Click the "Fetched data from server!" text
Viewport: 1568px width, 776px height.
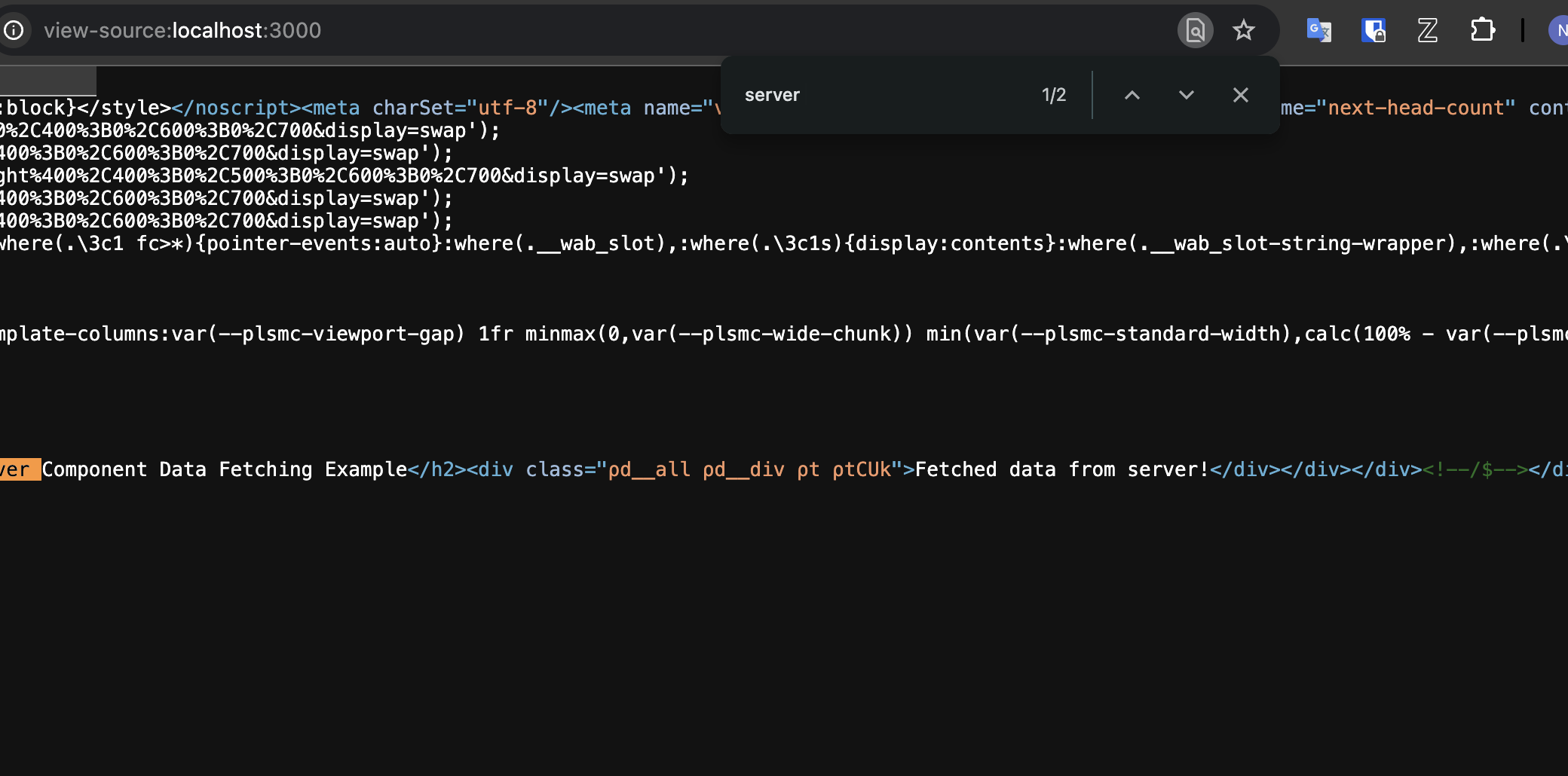(x=1061, y=469)
